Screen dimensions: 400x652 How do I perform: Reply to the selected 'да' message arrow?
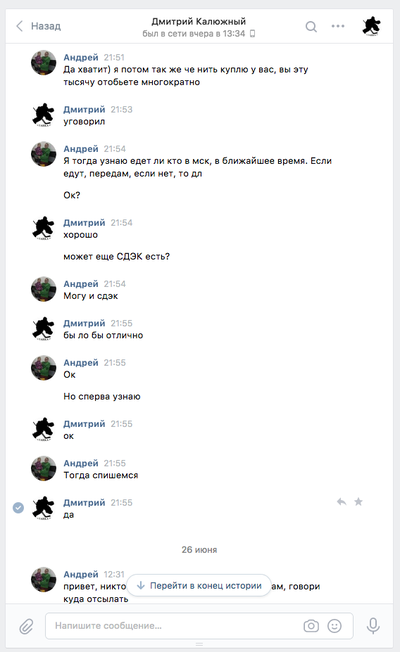341,502
